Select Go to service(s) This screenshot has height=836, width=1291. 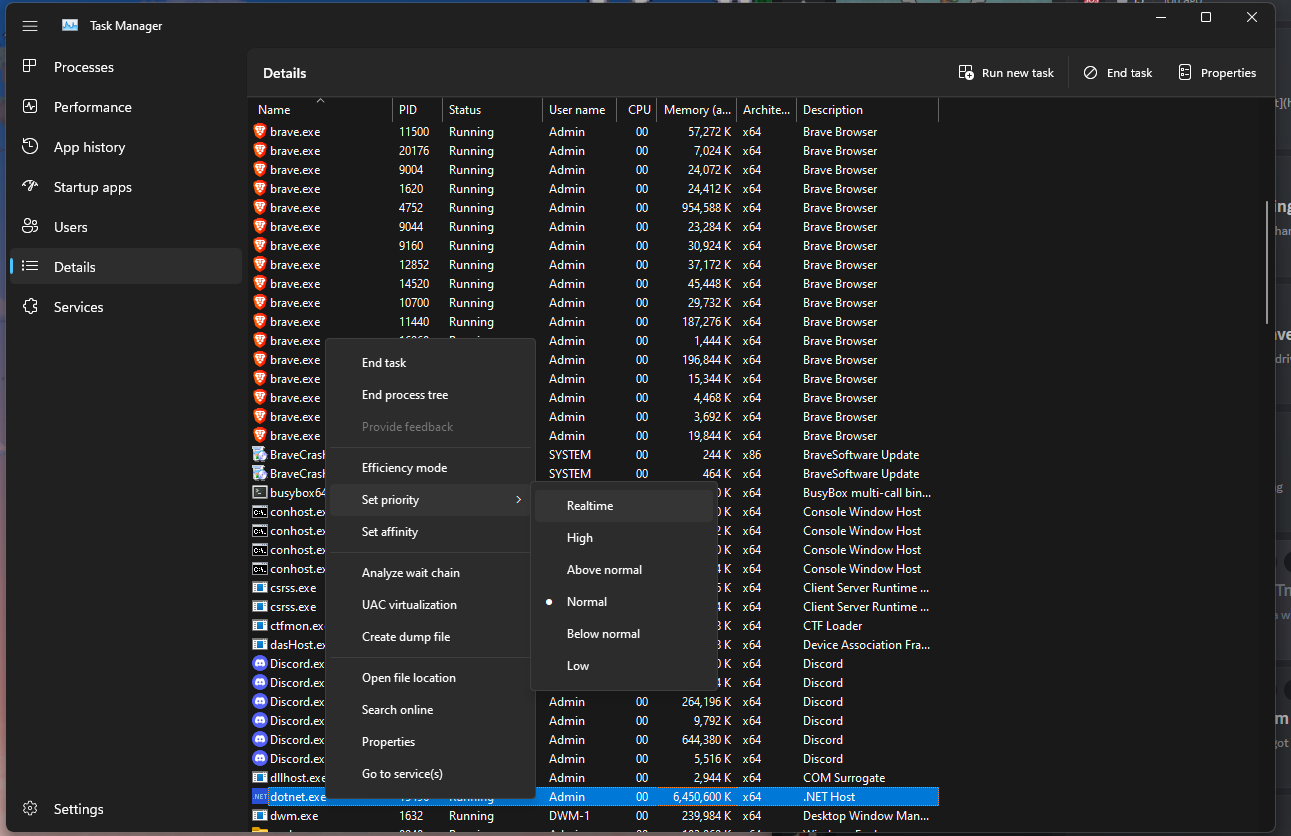[430, 774]
